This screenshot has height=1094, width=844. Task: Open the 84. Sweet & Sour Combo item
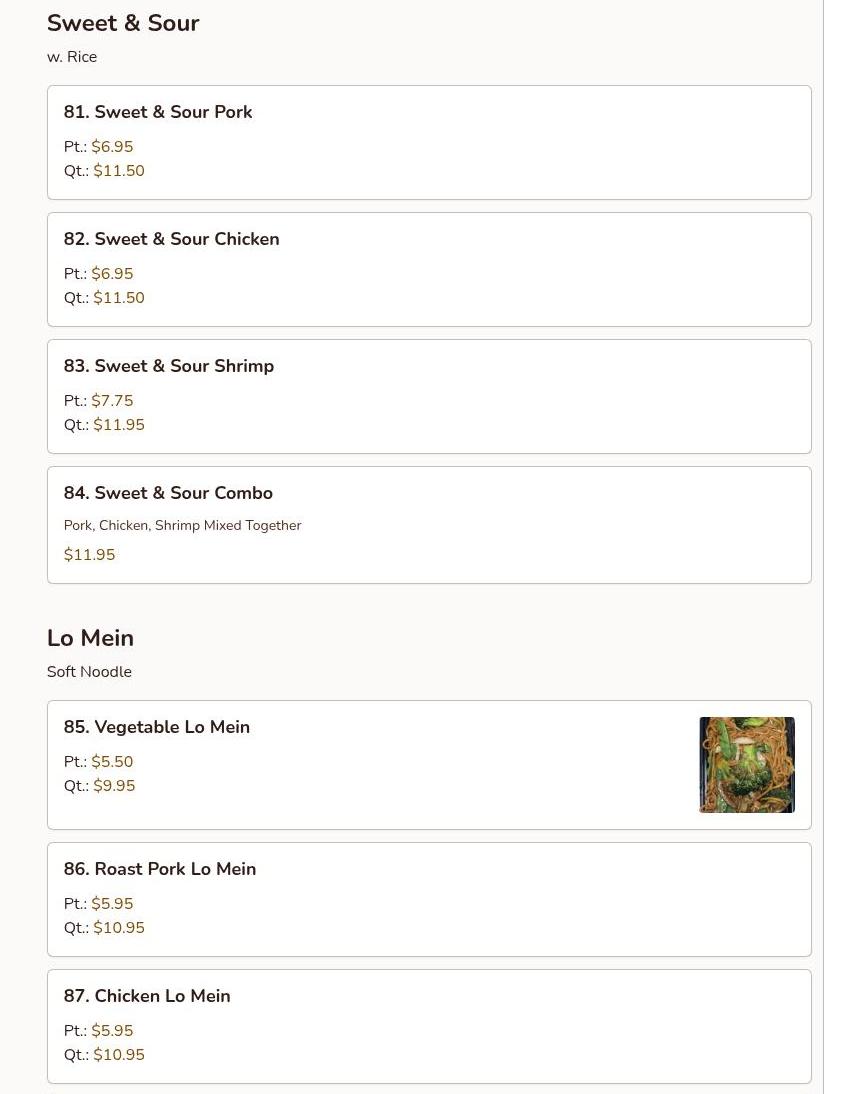point(168,493)
